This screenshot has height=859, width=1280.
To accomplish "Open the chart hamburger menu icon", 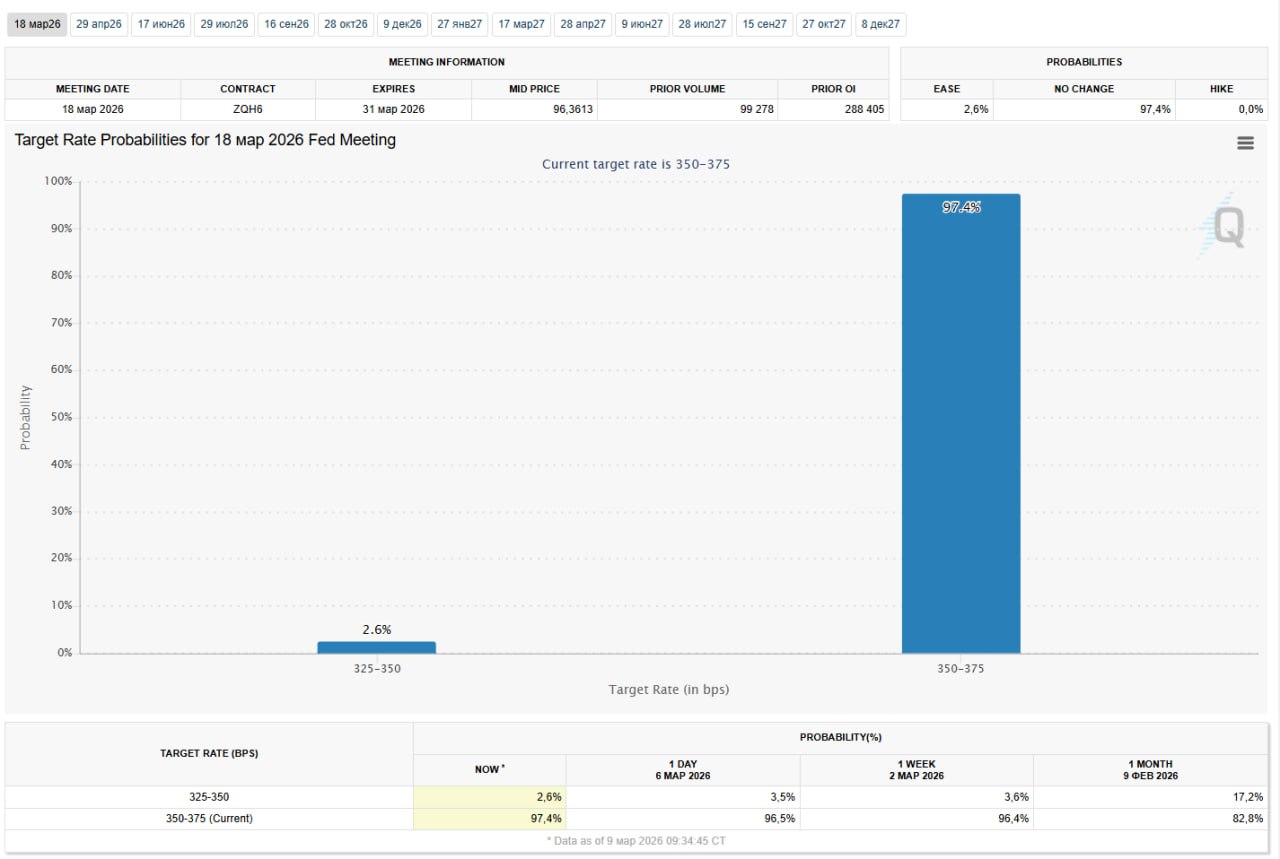I will click(1245, 143).
